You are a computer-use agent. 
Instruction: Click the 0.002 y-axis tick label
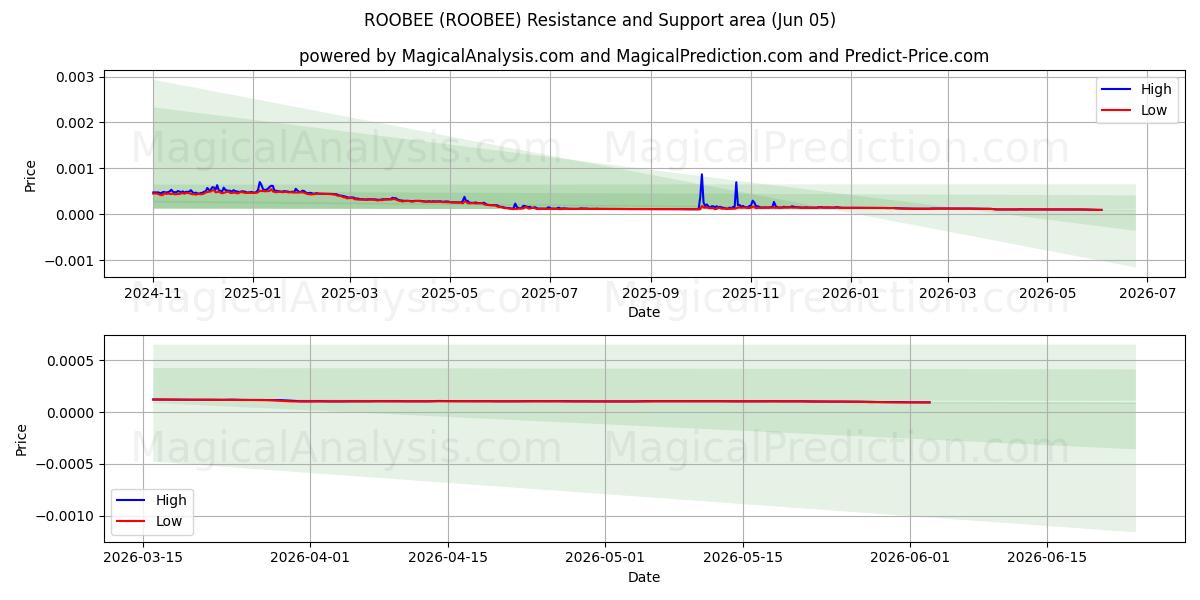coord(76,123)
